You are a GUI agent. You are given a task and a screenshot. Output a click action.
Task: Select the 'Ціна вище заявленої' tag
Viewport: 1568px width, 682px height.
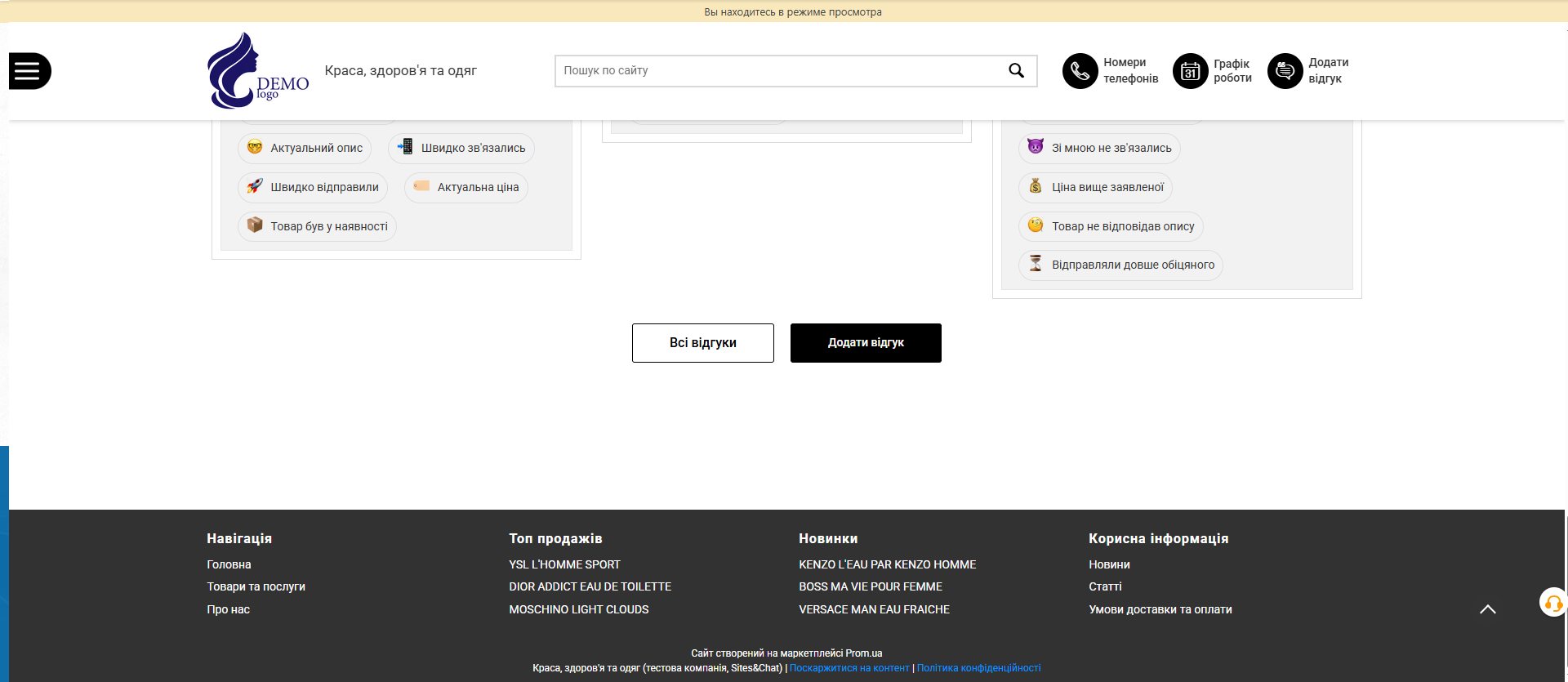(1095, 187)
